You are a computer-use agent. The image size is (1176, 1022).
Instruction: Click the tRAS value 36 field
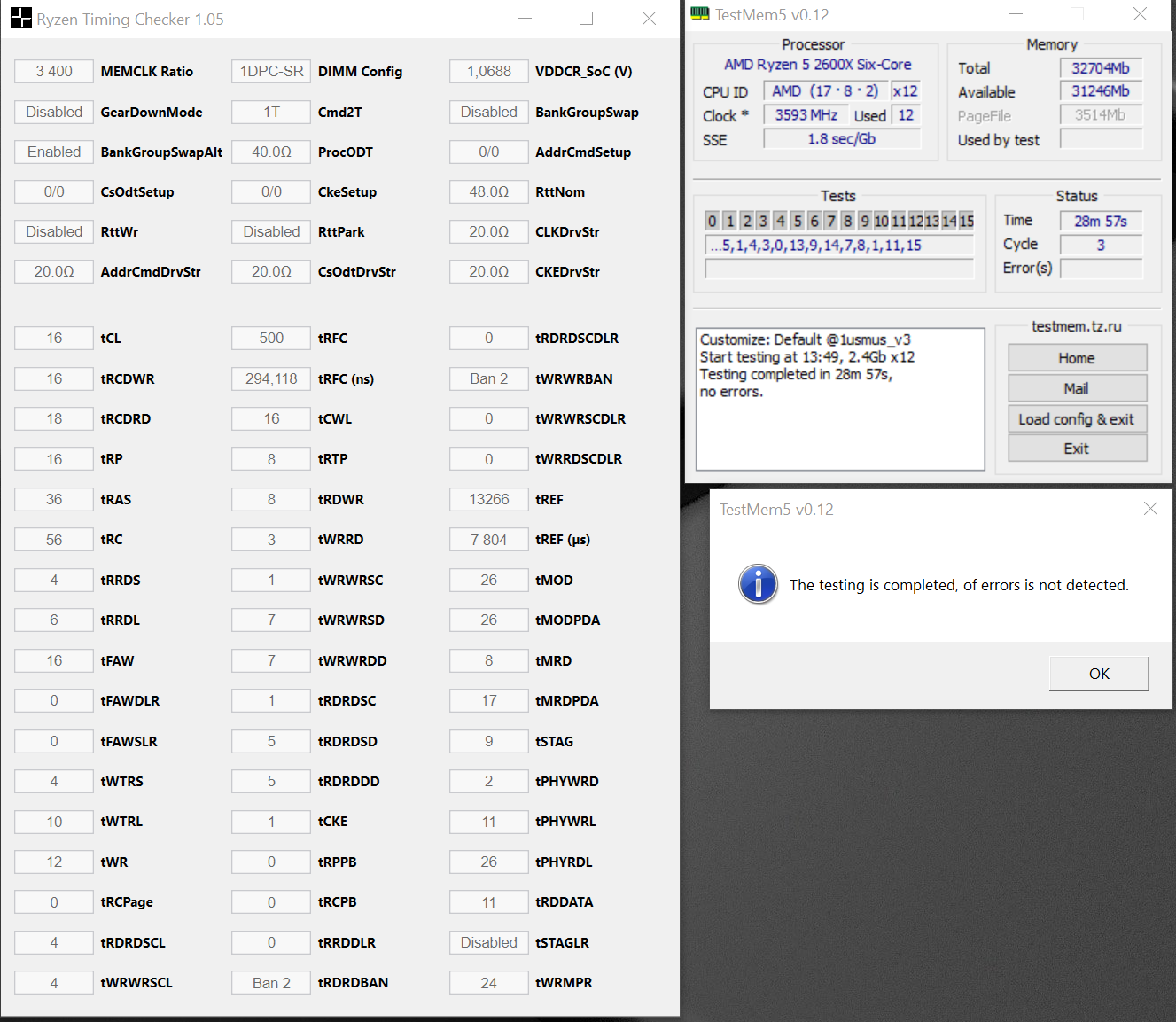54,499
